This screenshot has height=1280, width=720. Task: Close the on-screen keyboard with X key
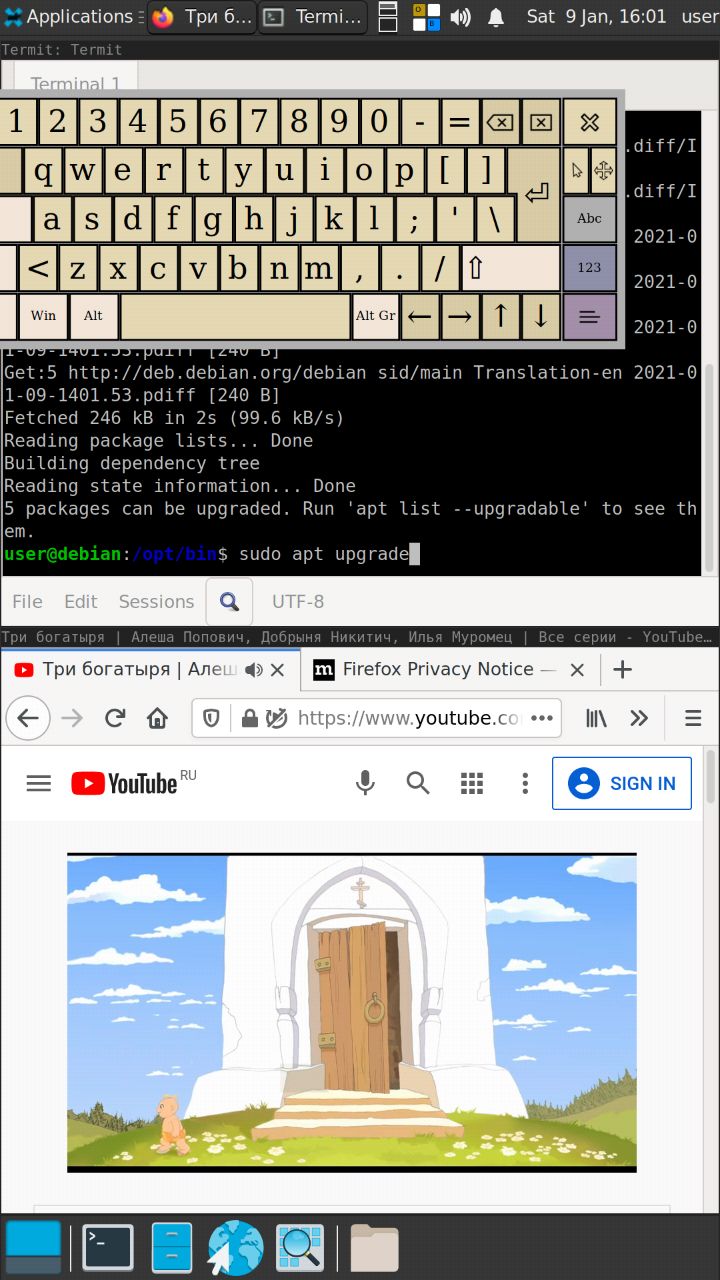(590, 123)
